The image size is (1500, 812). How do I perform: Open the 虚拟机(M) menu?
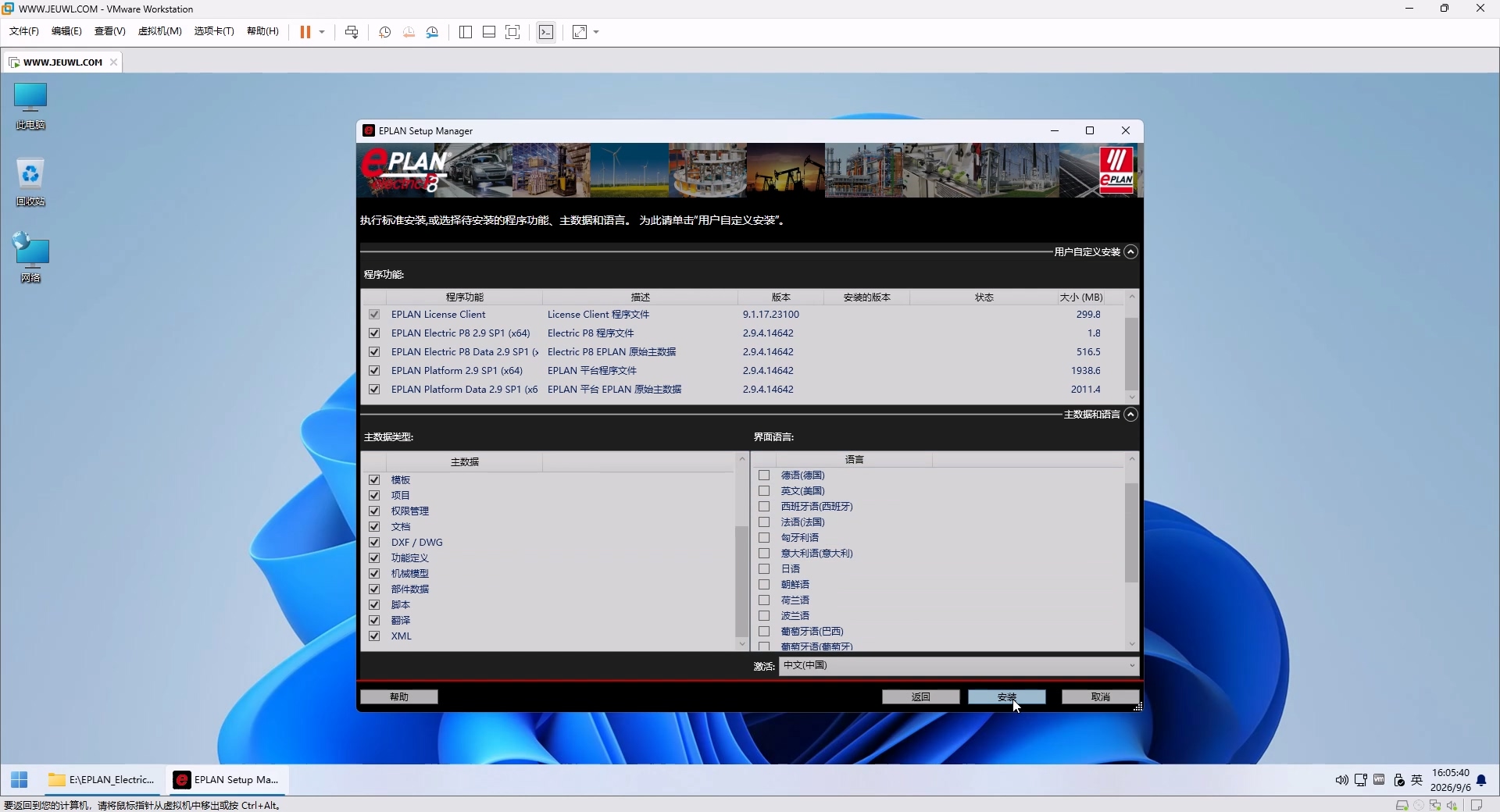(x=160, y=31)
